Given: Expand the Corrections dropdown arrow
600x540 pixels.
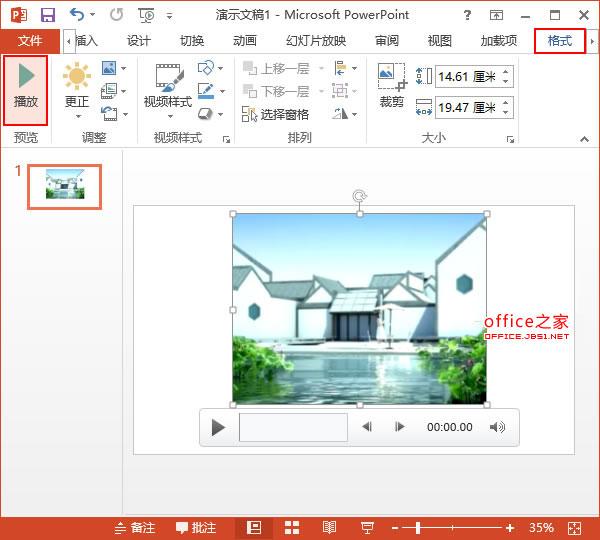Looking at the screenshot, I should point(78,116).
